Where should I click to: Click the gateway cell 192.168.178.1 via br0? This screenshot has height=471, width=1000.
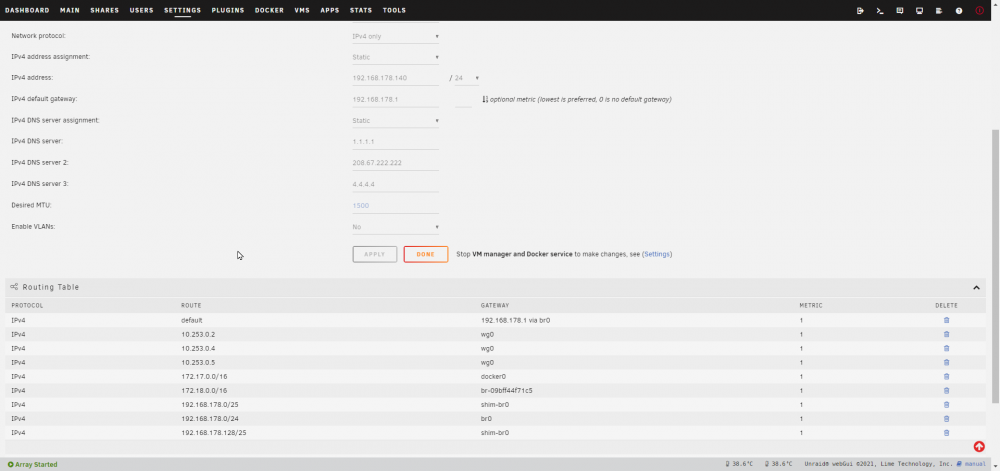click(x=515, y=320)
